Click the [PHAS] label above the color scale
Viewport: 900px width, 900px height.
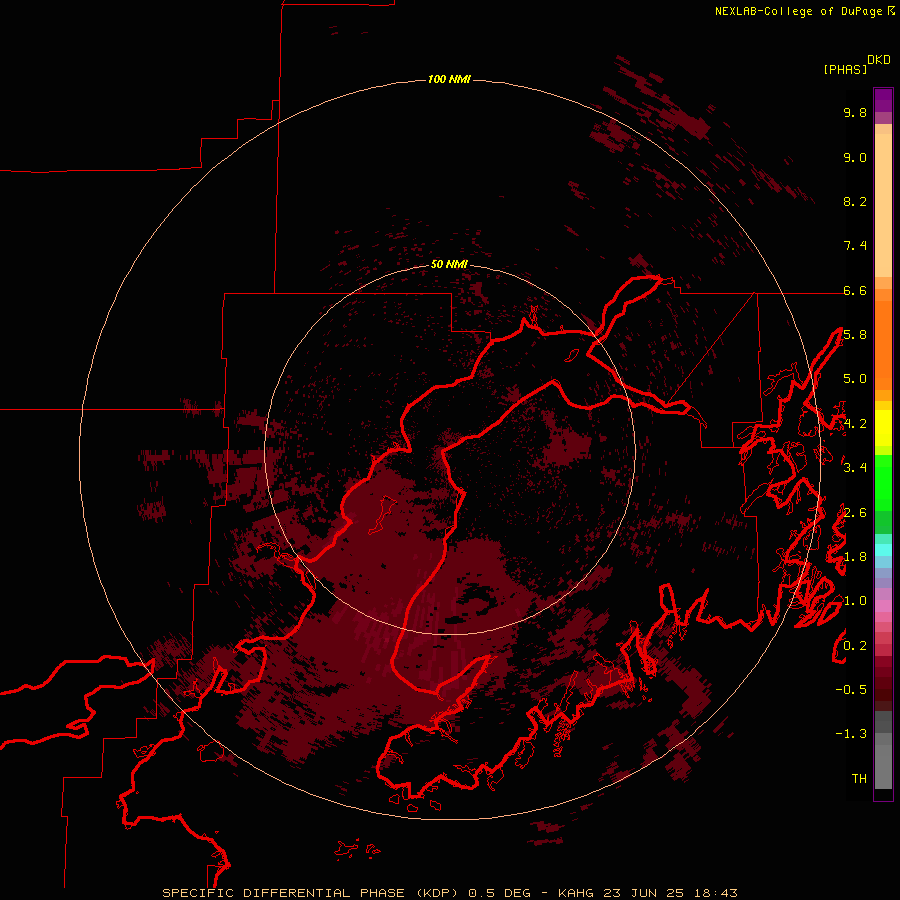pyautogui.click(x=845, y=70)
